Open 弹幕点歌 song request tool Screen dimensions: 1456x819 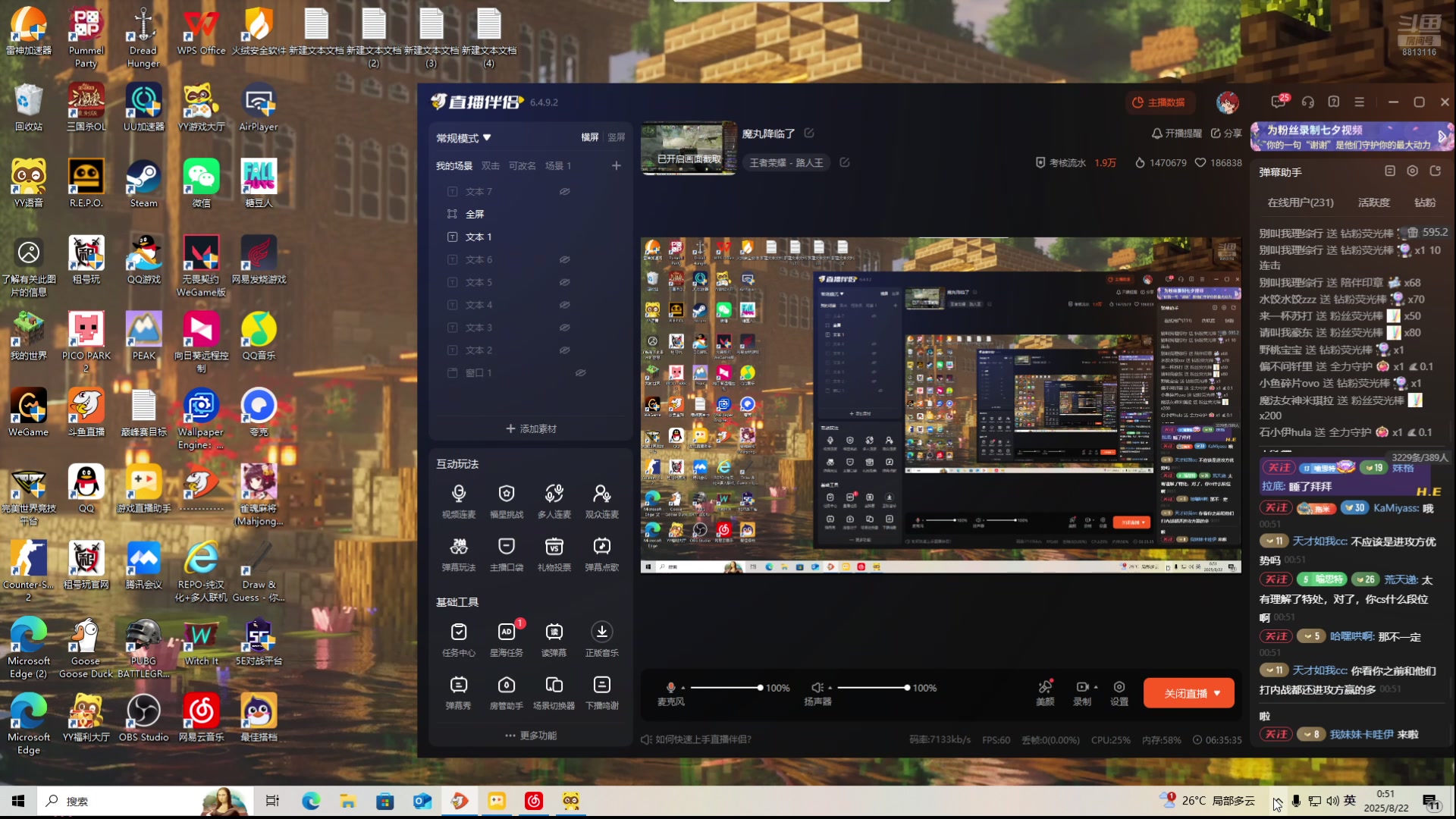602,554
